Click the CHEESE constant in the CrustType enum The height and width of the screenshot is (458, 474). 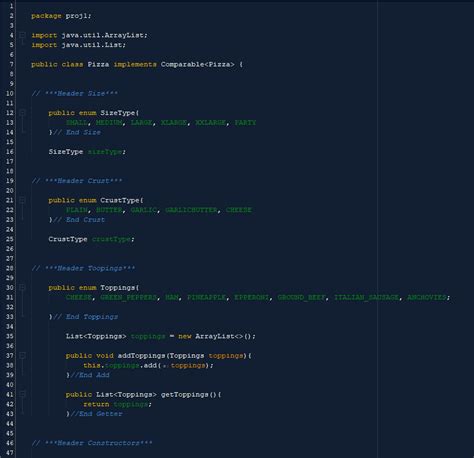pyautogui.click(x=239, y=210)
